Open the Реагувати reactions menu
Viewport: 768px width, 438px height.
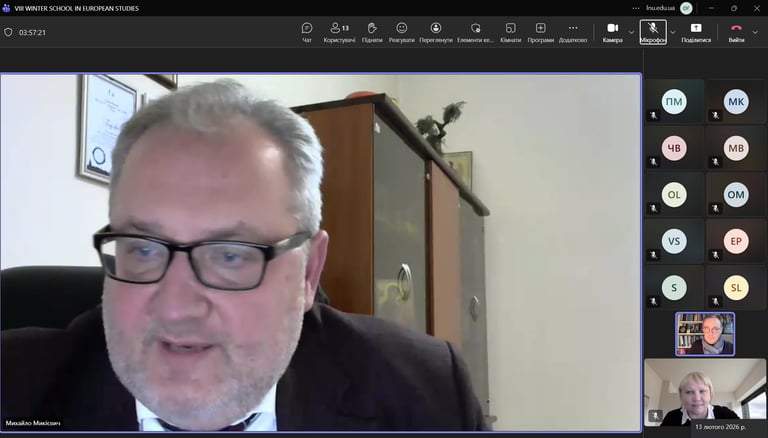point(402,32)
